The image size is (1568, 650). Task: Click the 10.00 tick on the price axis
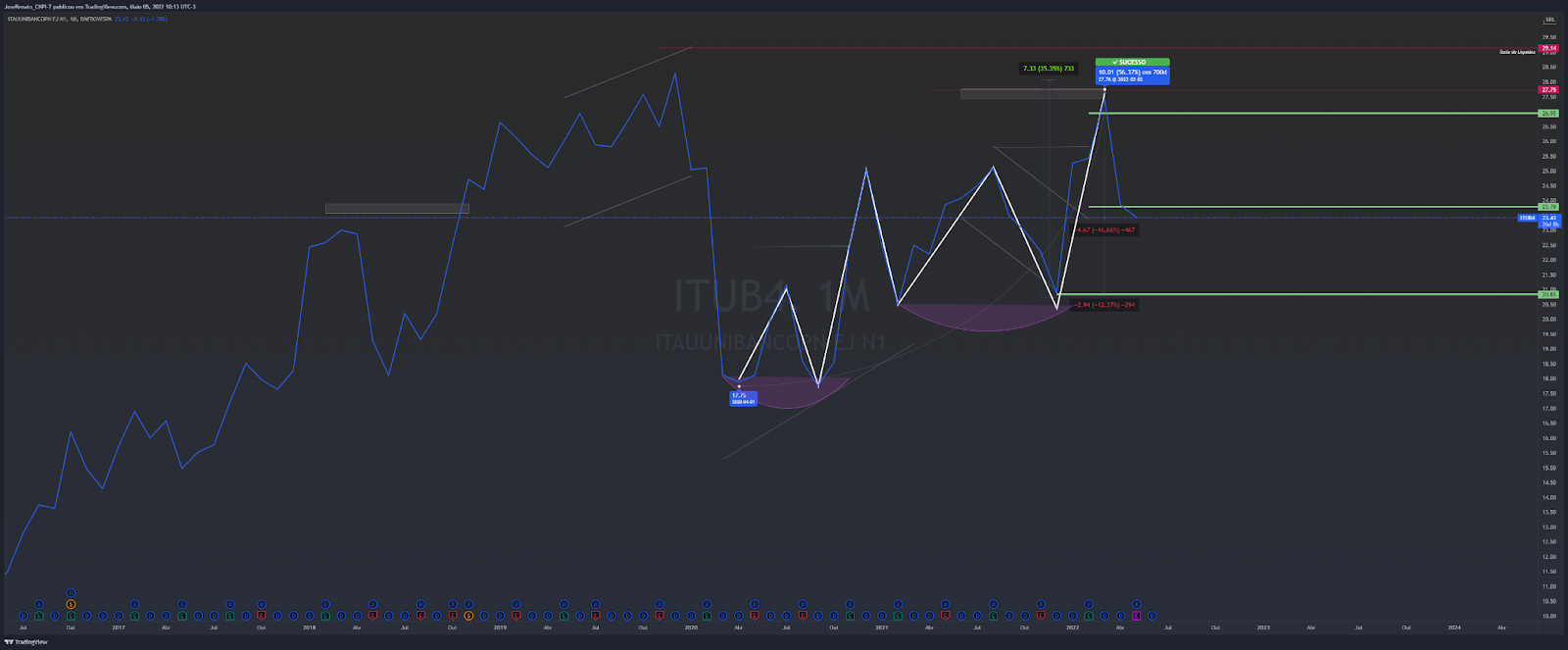pos(1548,617)
